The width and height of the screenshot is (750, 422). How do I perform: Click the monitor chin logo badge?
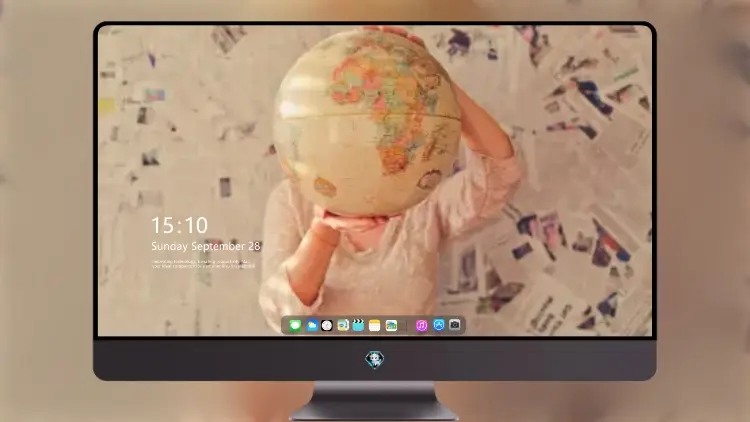(375, 359)
